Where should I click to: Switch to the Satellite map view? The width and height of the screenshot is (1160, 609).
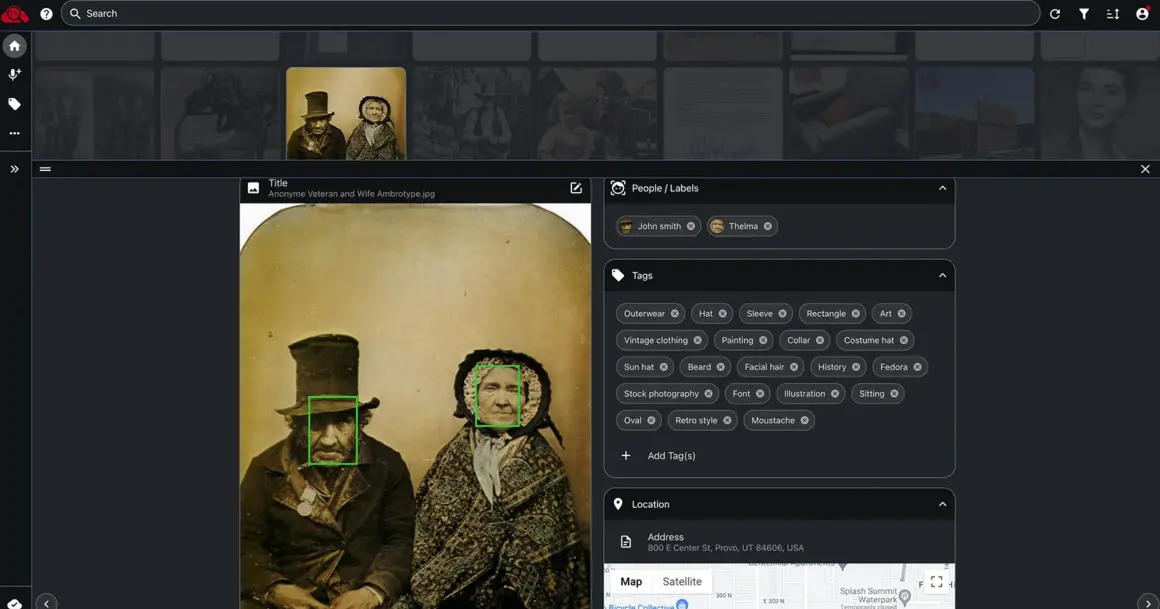[x=682, y=581]
